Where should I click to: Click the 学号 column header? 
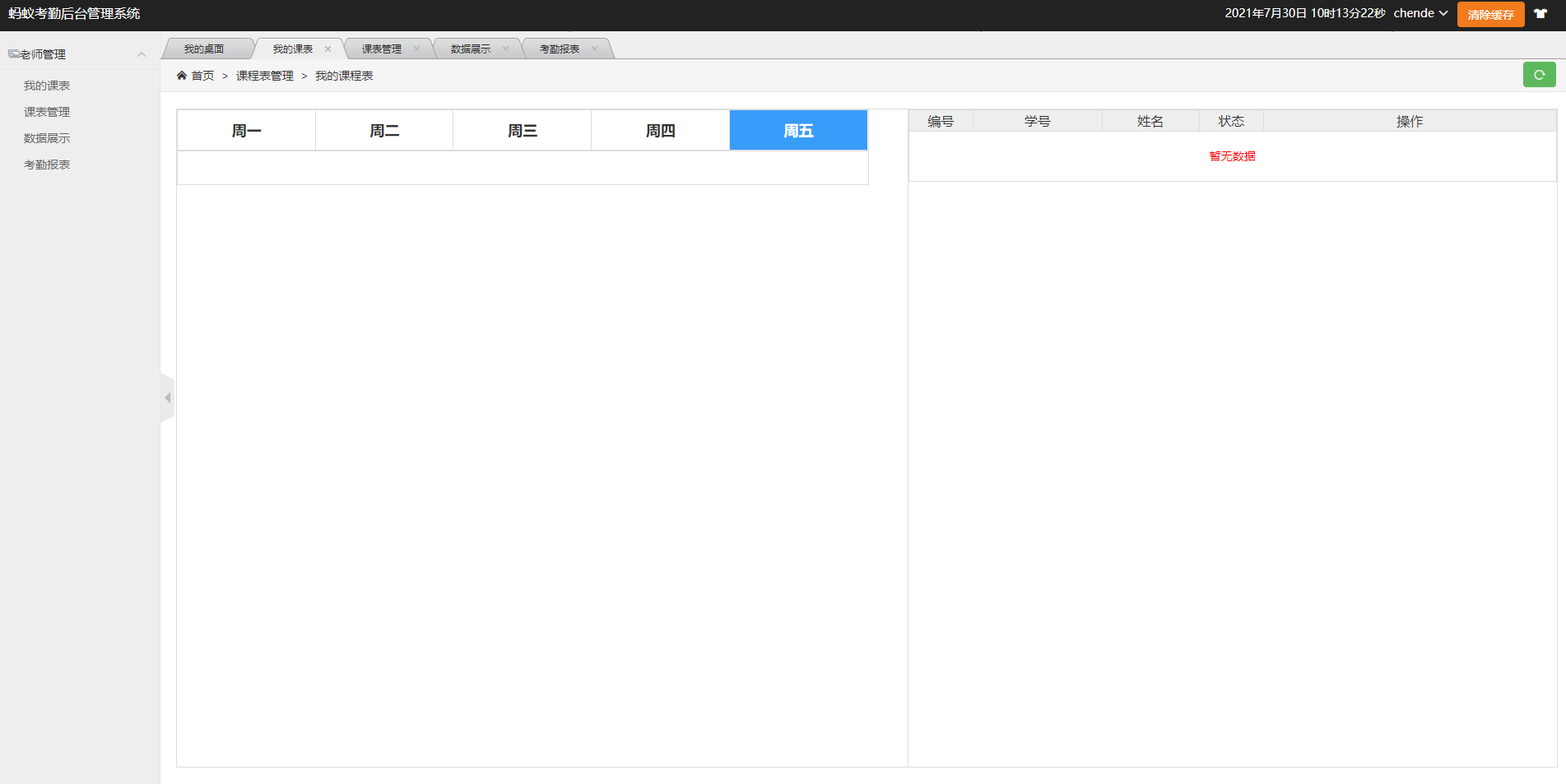coord(1038,121)
